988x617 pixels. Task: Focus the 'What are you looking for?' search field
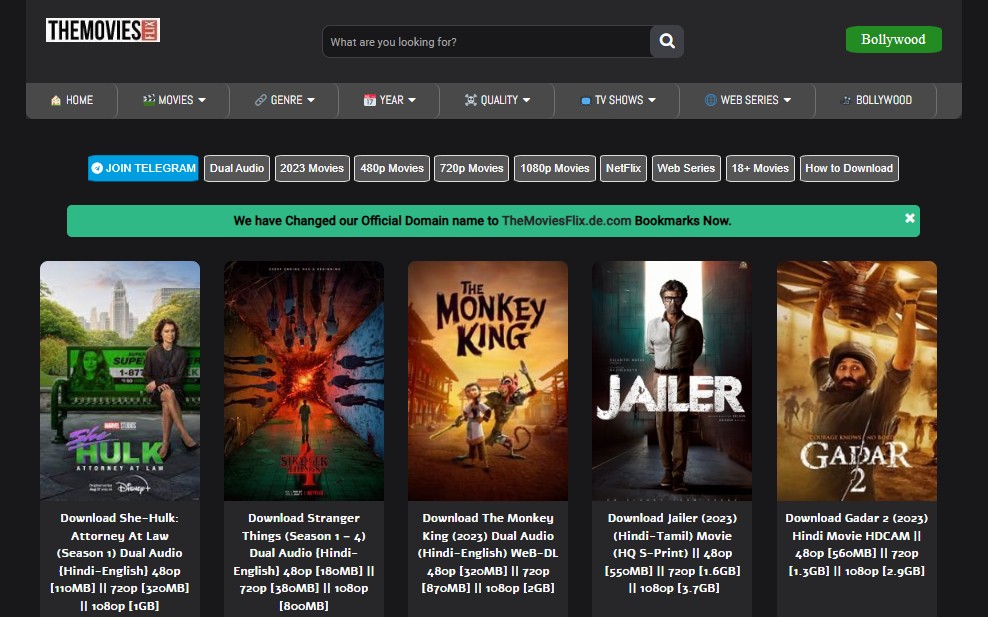(x=486, y=42)
